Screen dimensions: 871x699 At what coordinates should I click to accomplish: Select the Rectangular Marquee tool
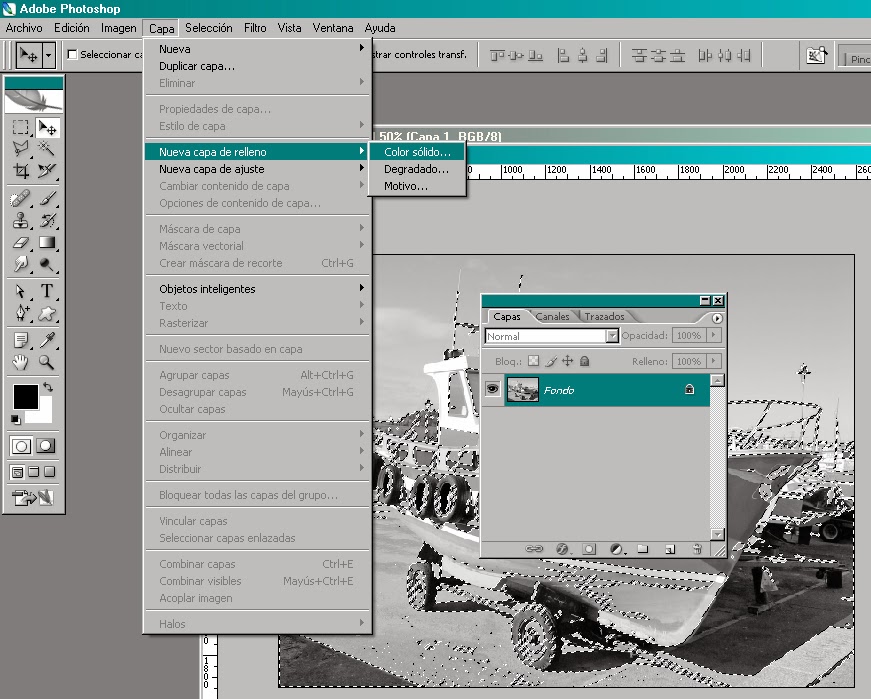coord(21,128)
